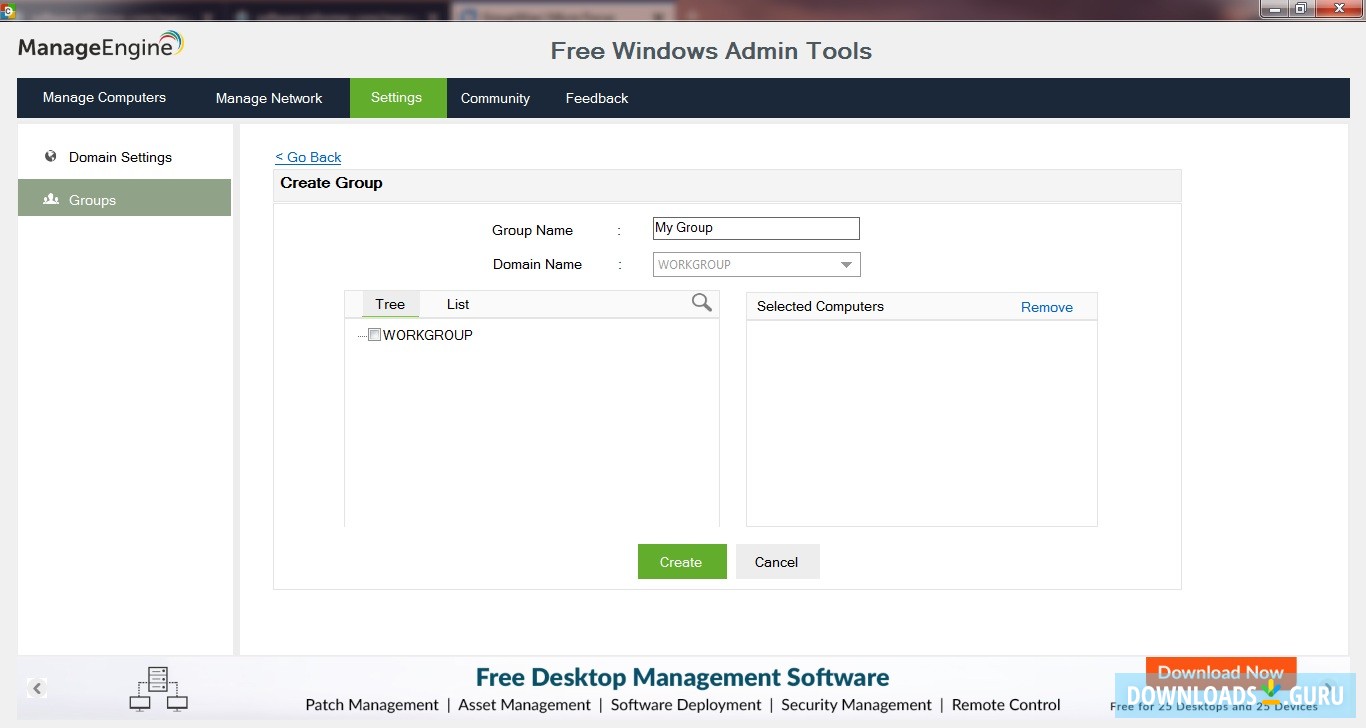Switch to the Manage Network tab
This screenshot has width=1366, height=728.
coord(269,98)
